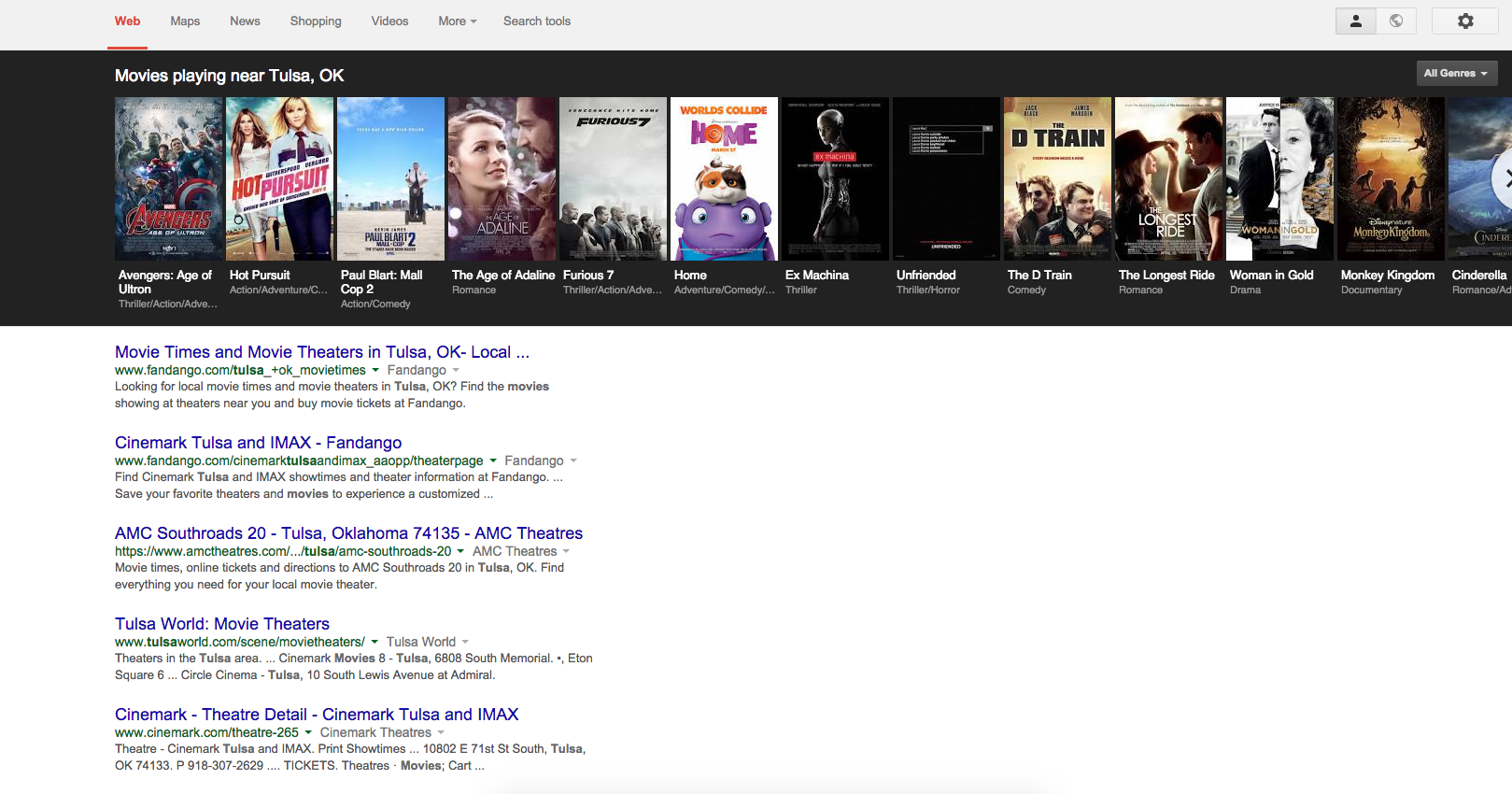Viewport: 1512px width, 794px height.
Task: Open The Longest Ride poster
Action: coord(1168,178)
